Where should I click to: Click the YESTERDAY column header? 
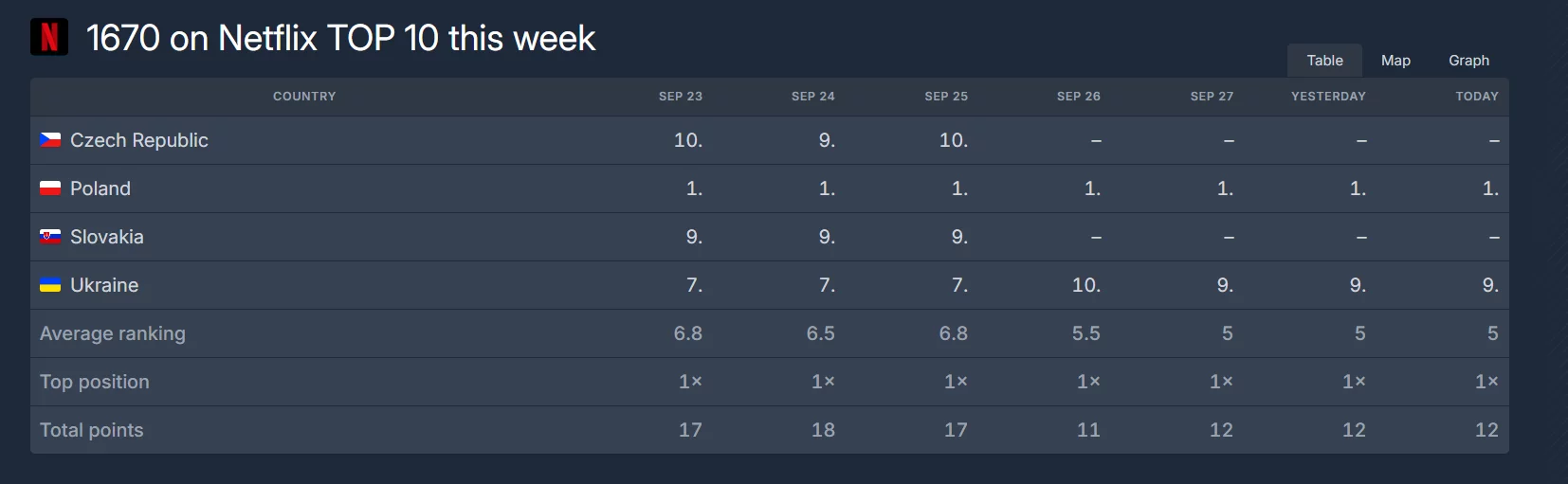click(x=1328, y=97)
